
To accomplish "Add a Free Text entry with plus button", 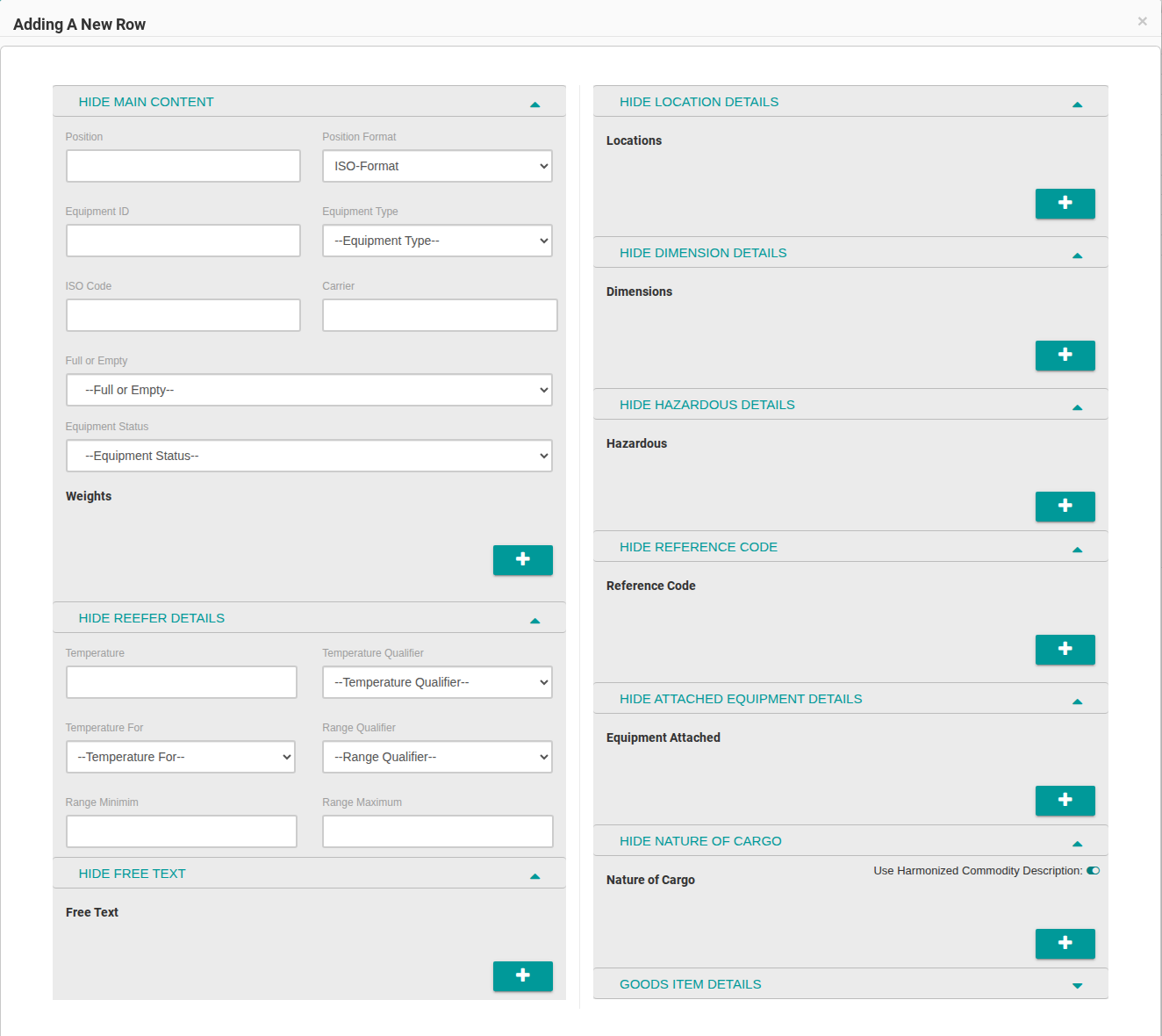I will pos(523,976).
